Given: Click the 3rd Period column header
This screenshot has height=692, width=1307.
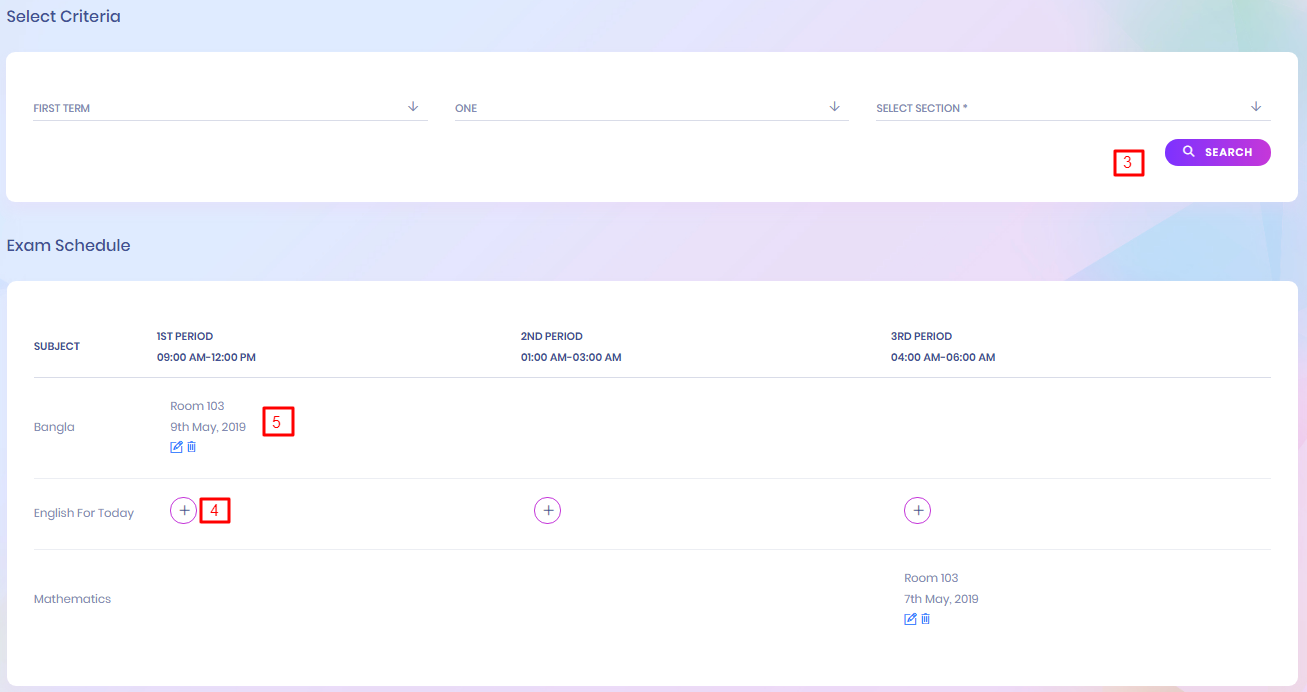Looking at the screenshot, I should pos(921,337).
